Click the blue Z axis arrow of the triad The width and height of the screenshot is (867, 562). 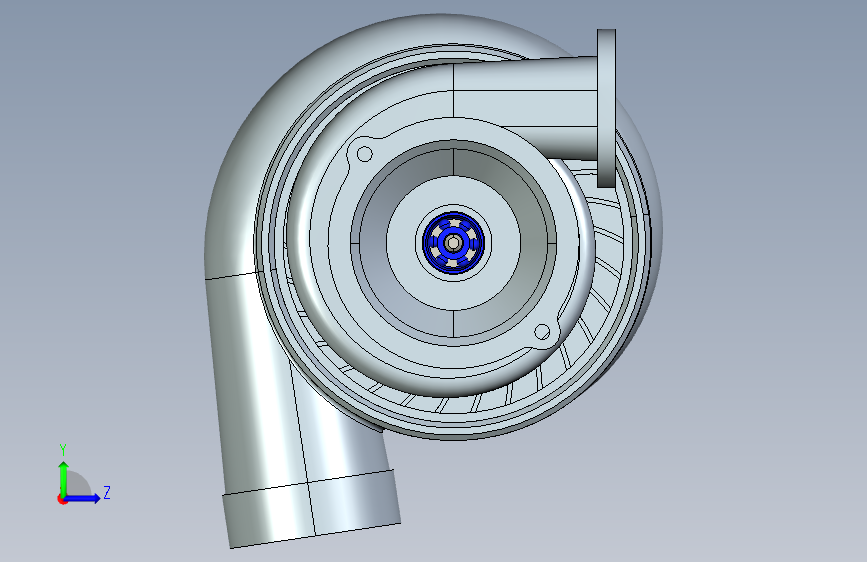click(x=83, y=498)
